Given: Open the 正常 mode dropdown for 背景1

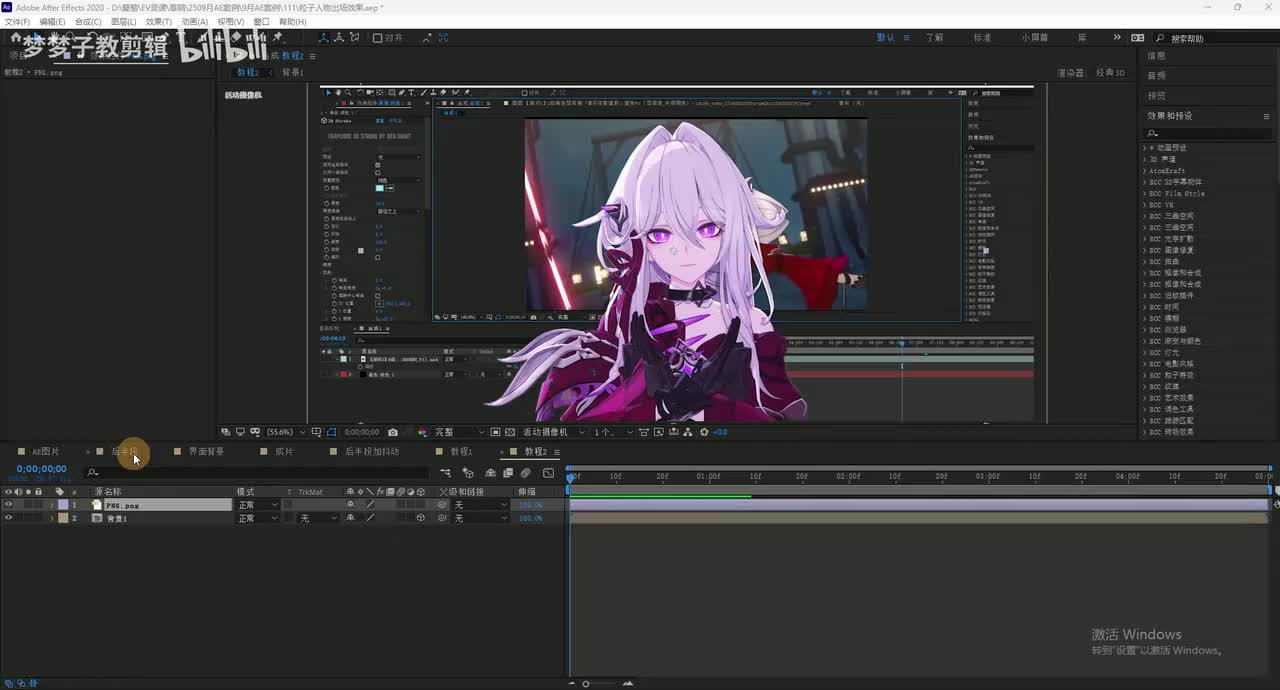Looking at the screenshot, I should [257, 518].
